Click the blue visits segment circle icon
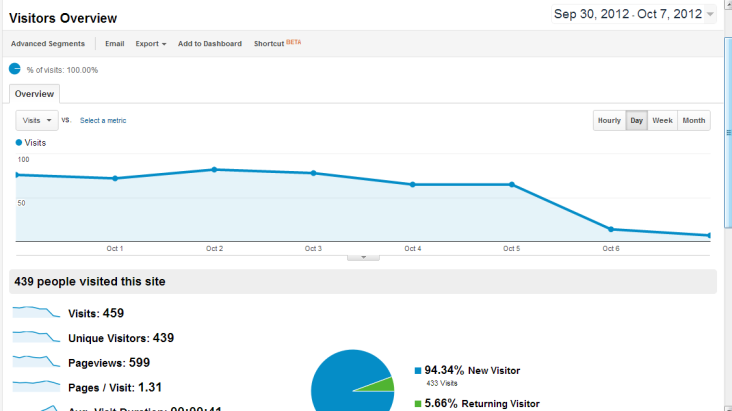Image resolution: width=732 pixels, height=411 pixels. pos(14,69)
